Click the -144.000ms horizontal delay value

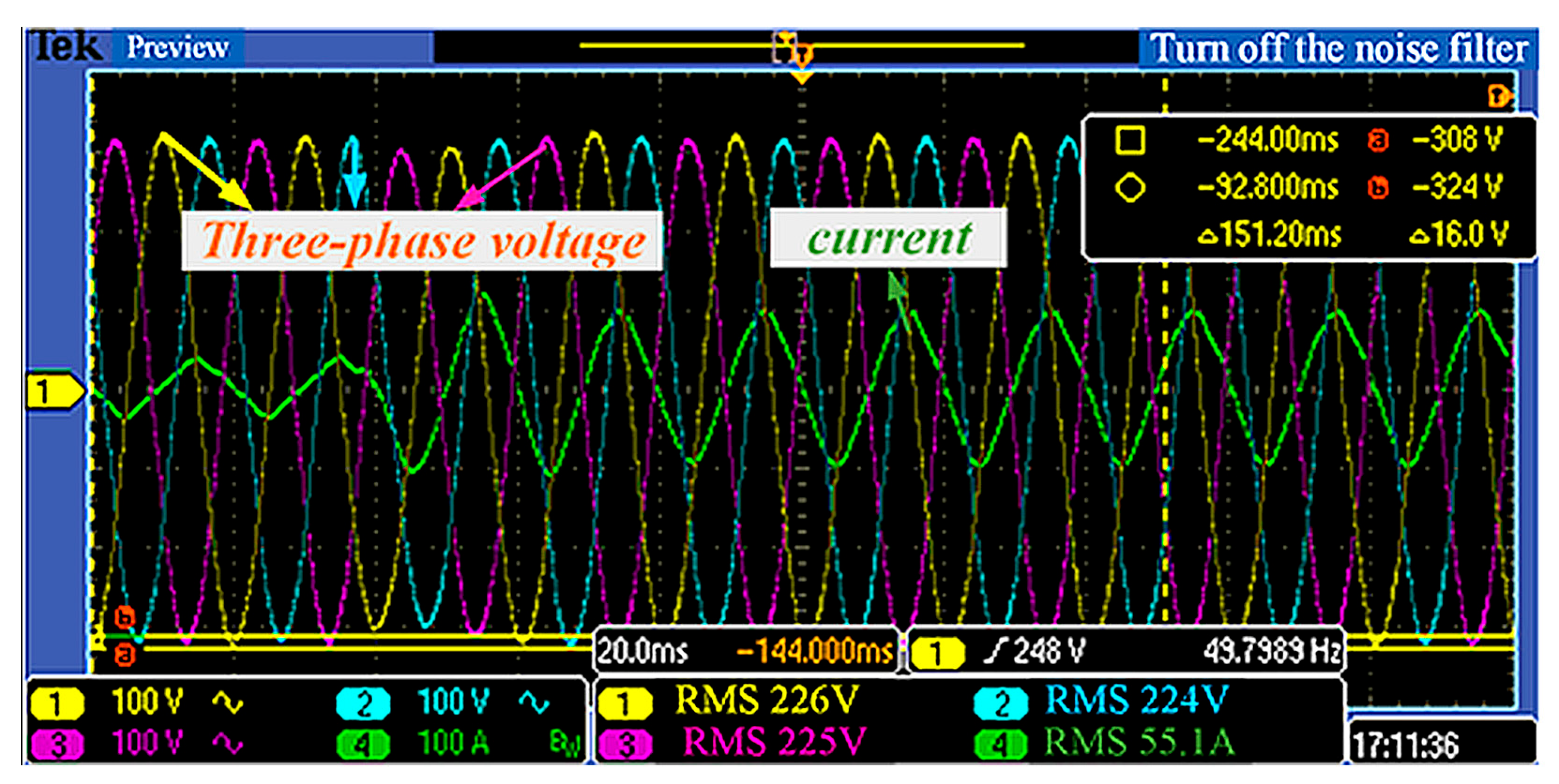814,652
